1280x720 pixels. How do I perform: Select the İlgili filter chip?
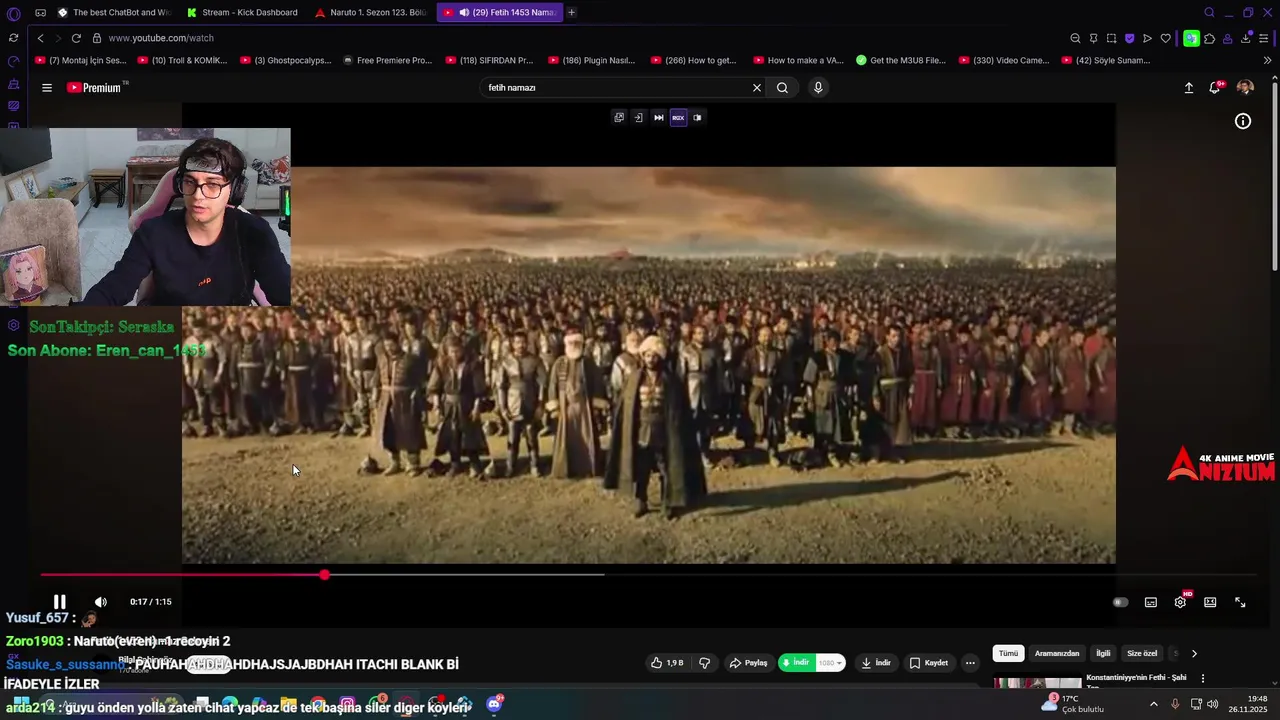1103,653
